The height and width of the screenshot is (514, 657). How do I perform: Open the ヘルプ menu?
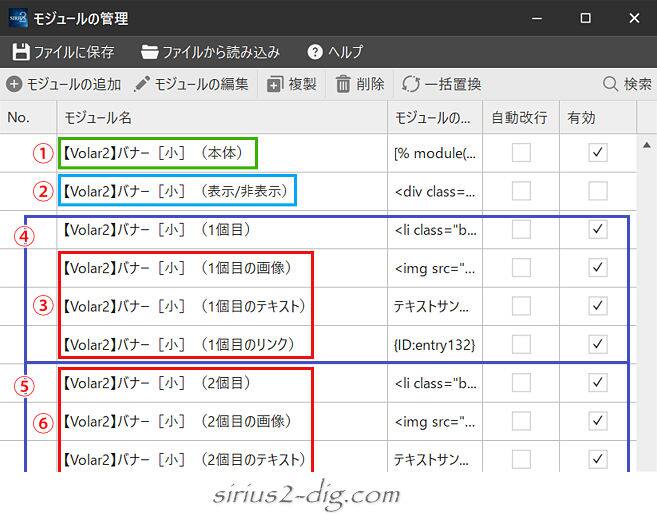(x=335, y=52)
